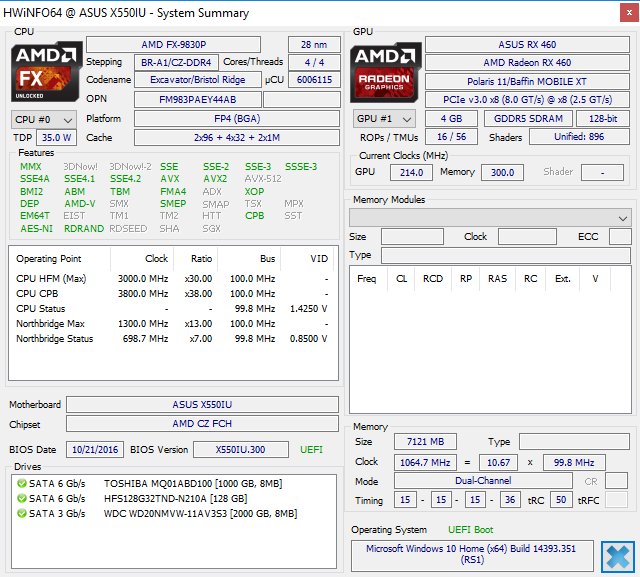This screenshot has width=640, height=577.
Task: Click the 35.0 W TDP value
Action: [x=56, y=138]
